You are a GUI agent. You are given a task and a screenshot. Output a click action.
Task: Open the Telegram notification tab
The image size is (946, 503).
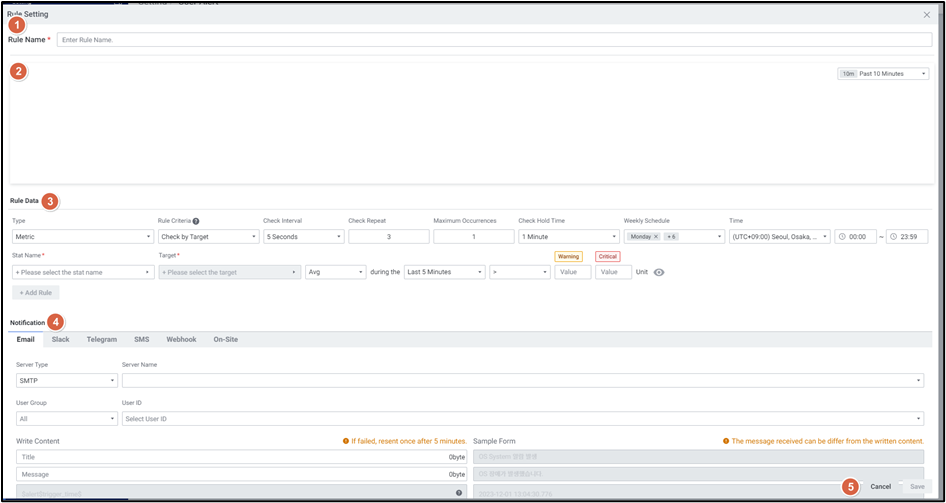pos(102,340)
